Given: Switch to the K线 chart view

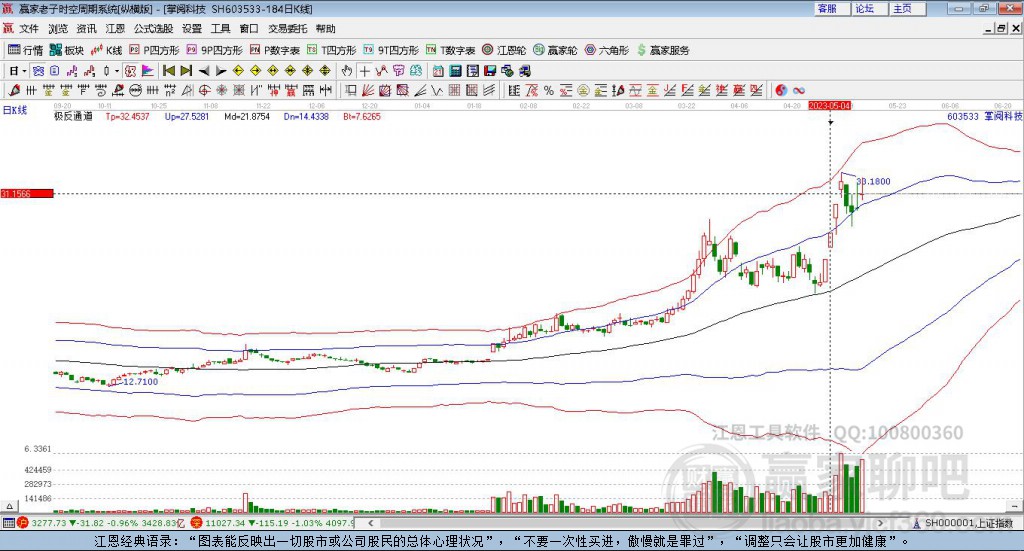Looking at the screenshot, I should pyautogui.click(x=106, y=50).
